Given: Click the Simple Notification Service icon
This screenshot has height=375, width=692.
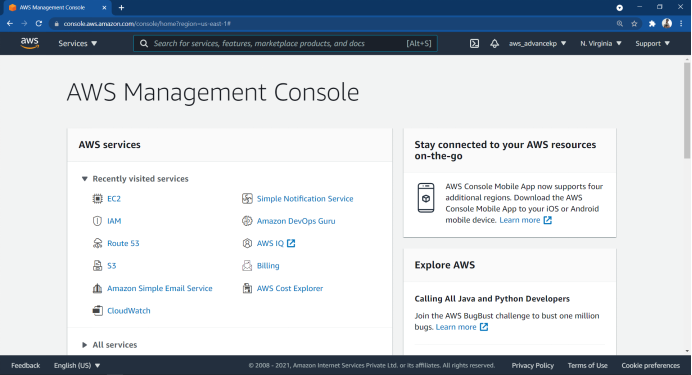Looking at the screenshot, I should pyautogui.click(x=247, y=199).
